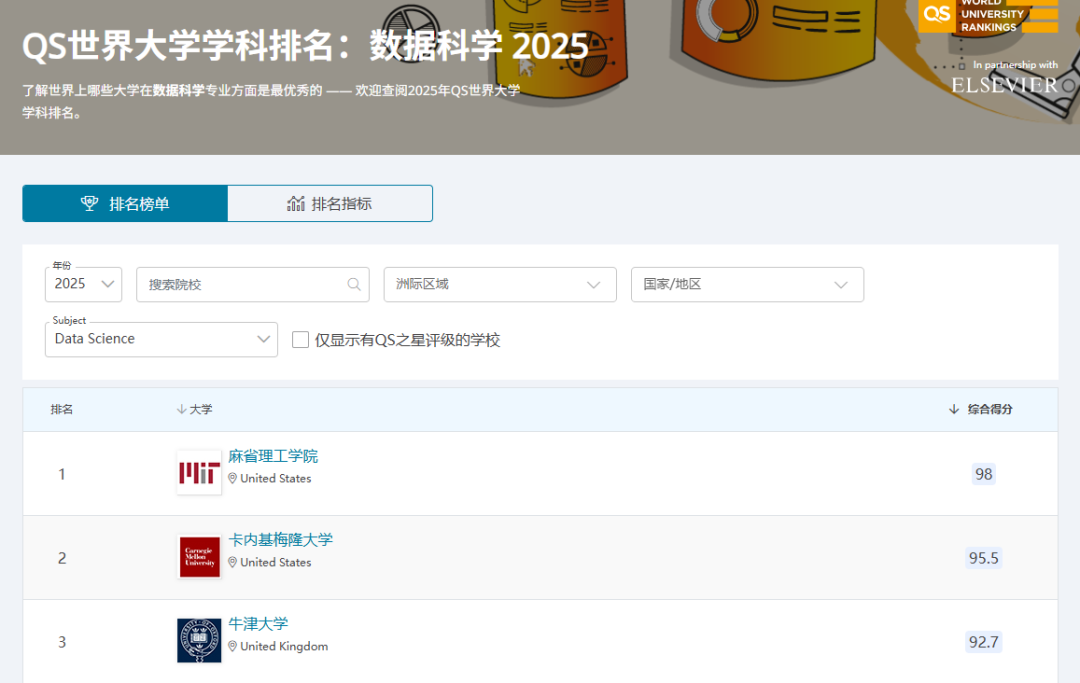Screen dimensions: 1080x683
Task: Click the QS World University Rankings logo
Action: (x=988, y=17)
